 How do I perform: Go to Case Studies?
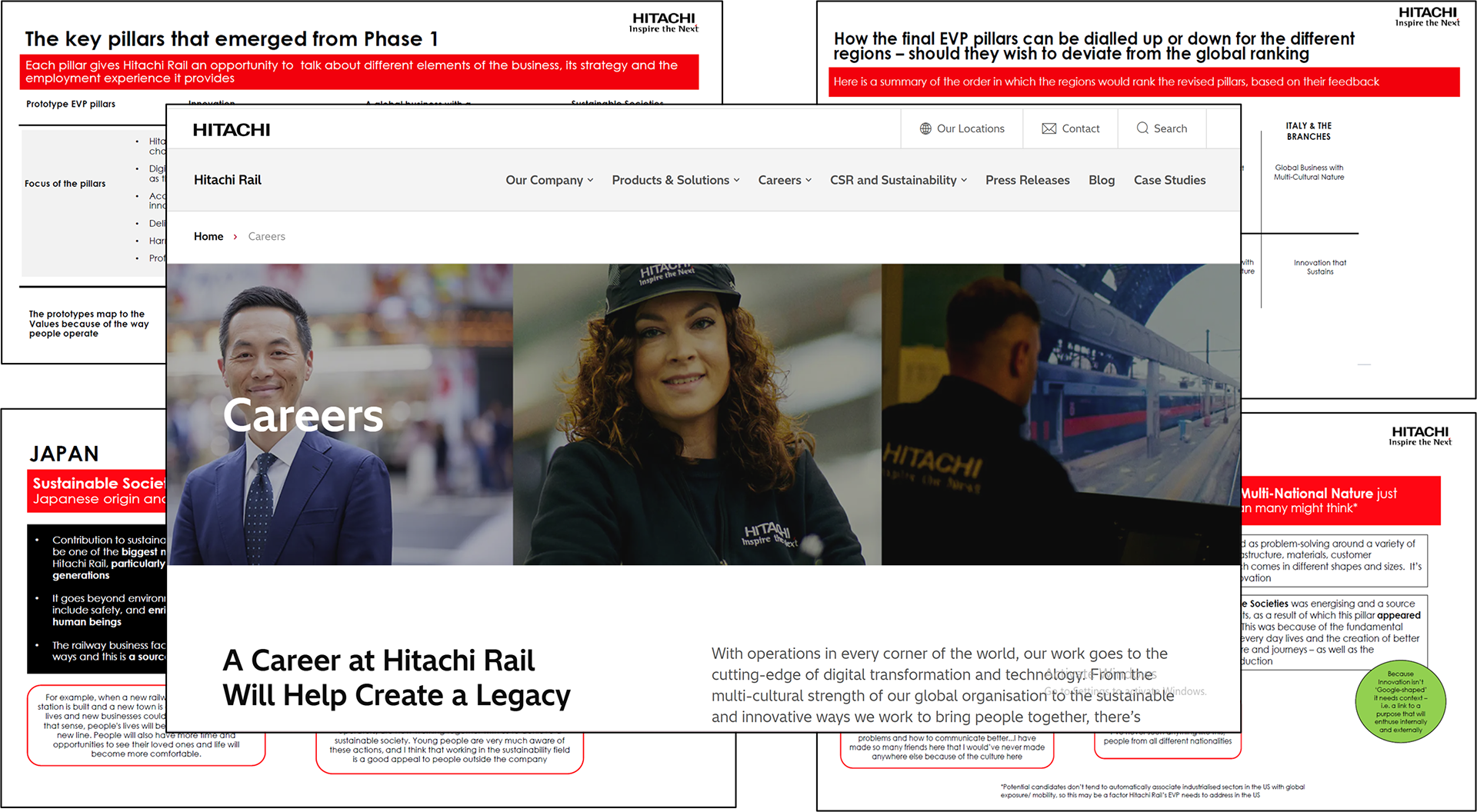point(1169,180)
